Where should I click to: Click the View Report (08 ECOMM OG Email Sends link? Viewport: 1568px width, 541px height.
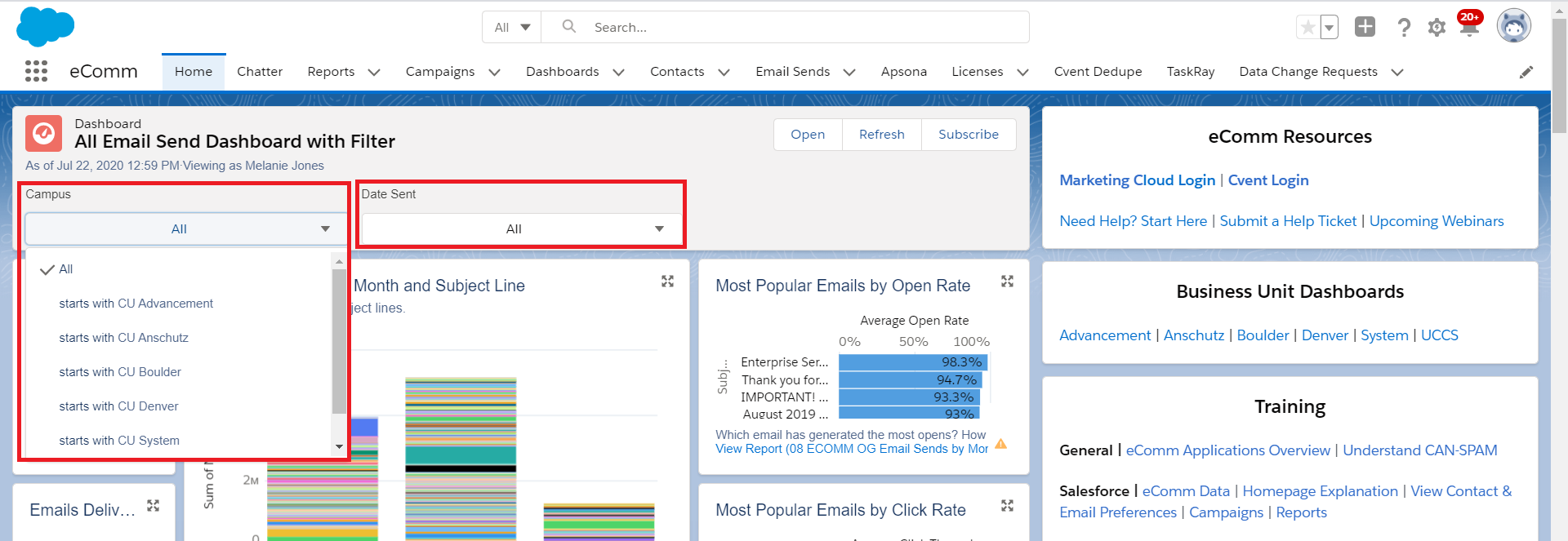[x=852, y=449]
